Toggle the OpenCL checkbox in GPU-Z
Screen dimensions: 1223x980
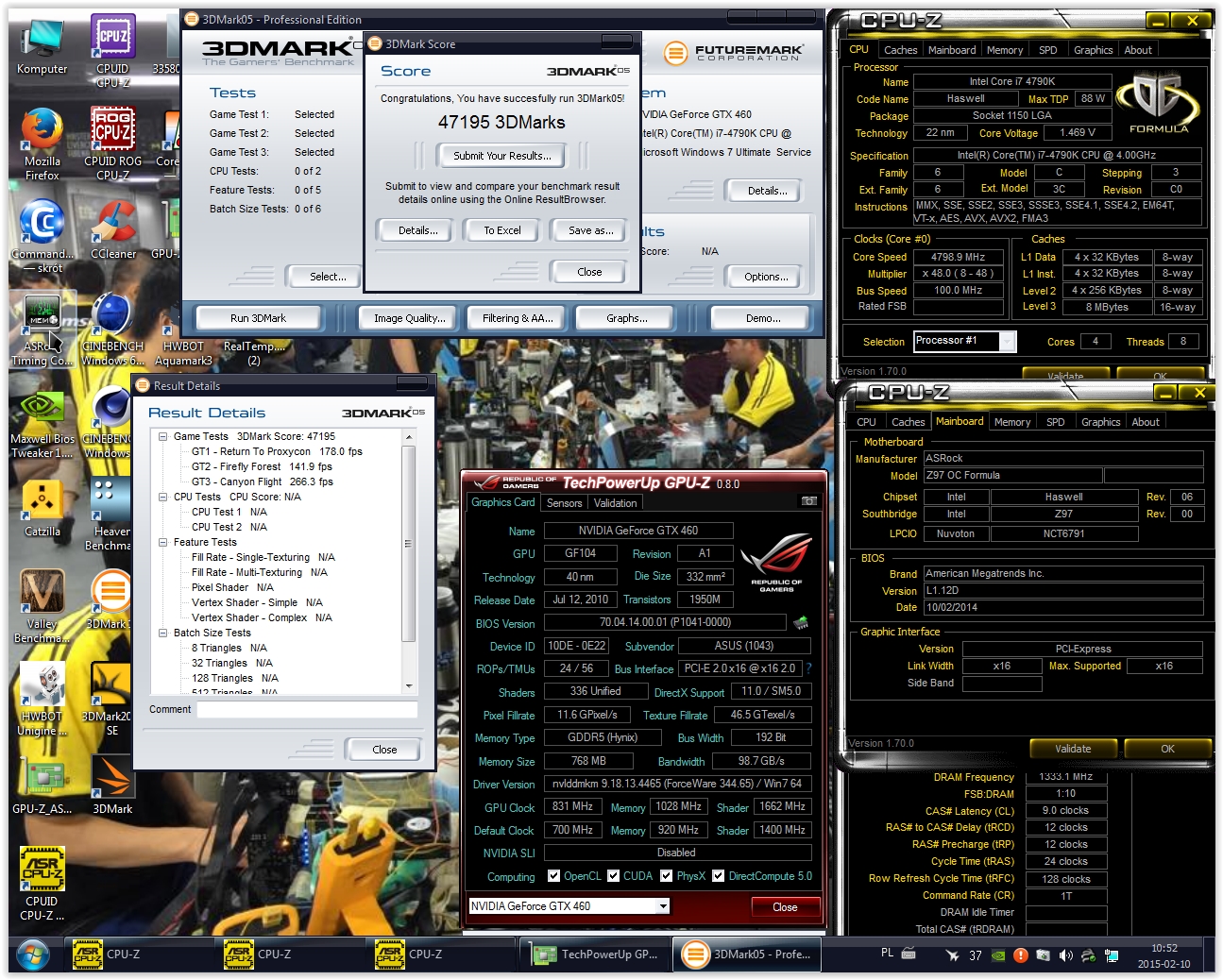pos(554,876)
